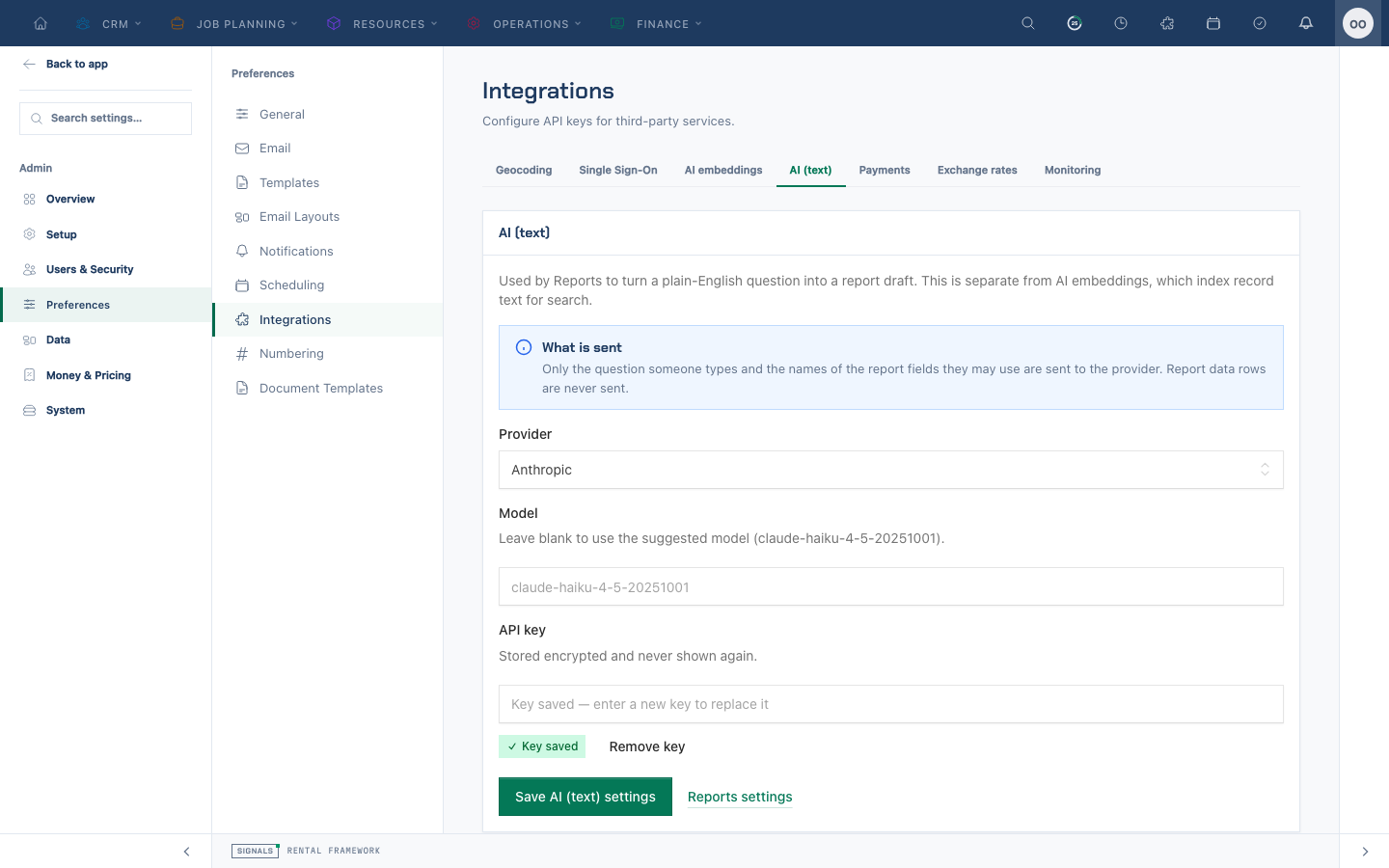Open the CRM dropdown menu
This screenshot has height=868, width=1389.
pos(109,23)
